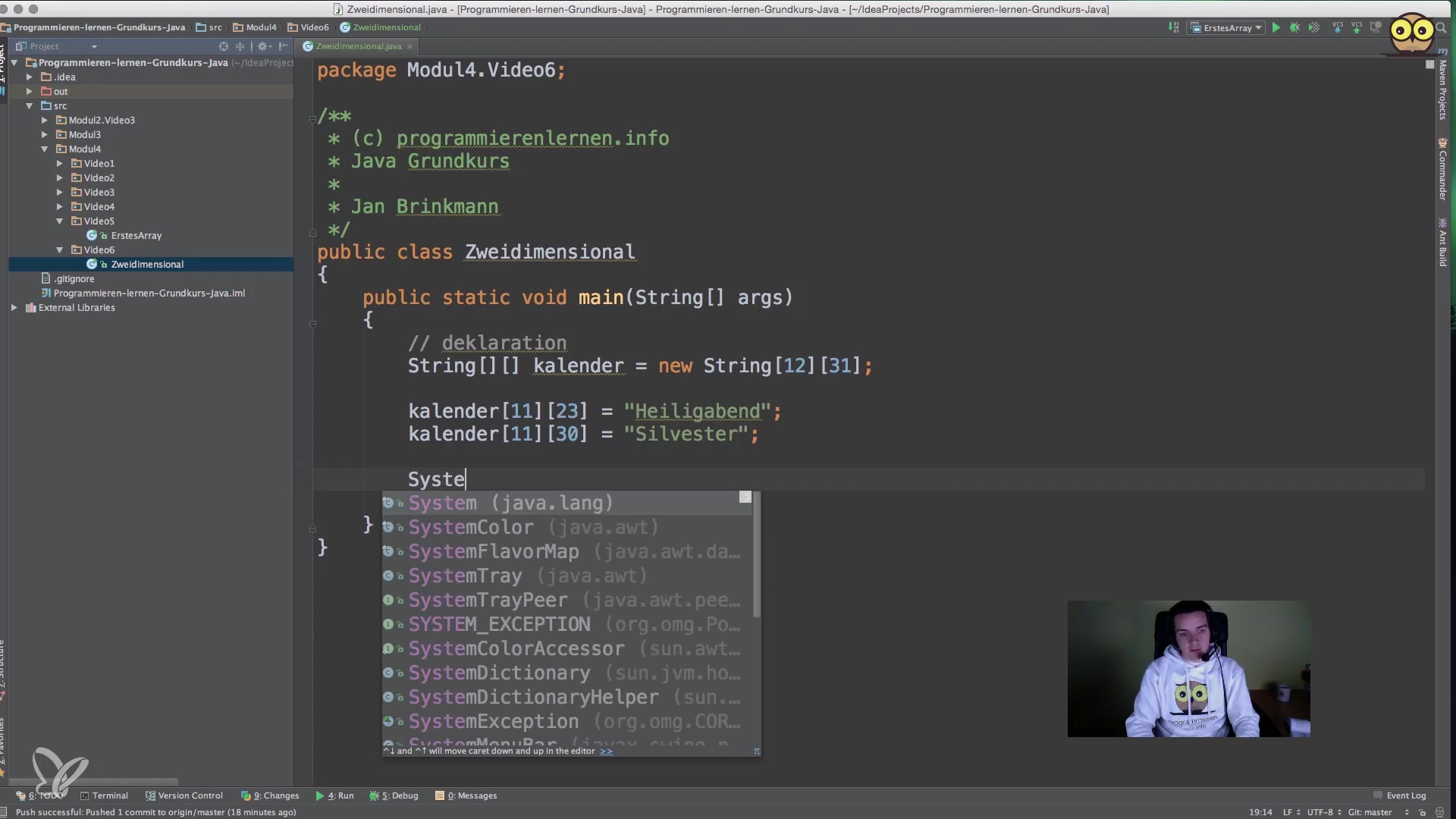Open the ErstesArray run configuration dropdown
1456x819 pixels.
(1227, 28)
